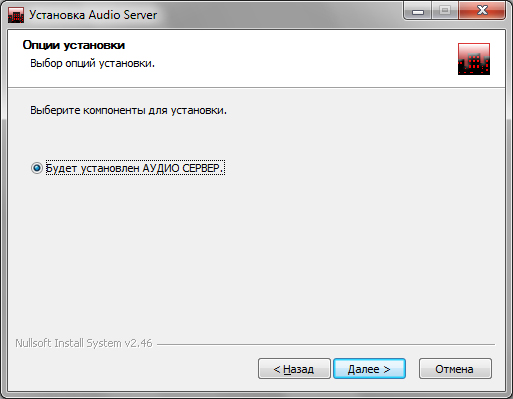Screen dimensions: 513x399
Task: Go back with the Назад button
Action: click(294, 369)
